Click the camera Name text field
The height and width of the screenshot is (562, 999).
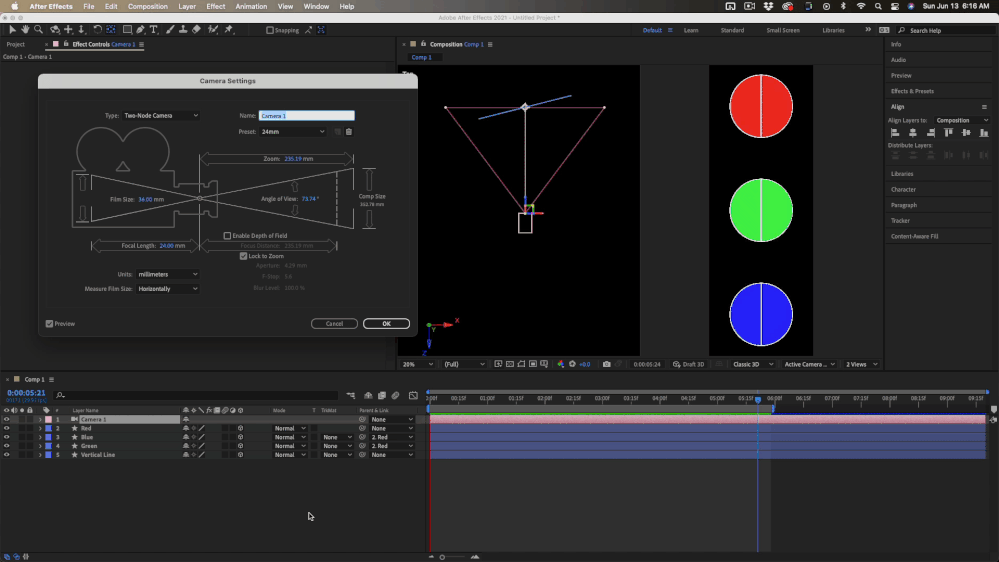click(x=306, y=116)
